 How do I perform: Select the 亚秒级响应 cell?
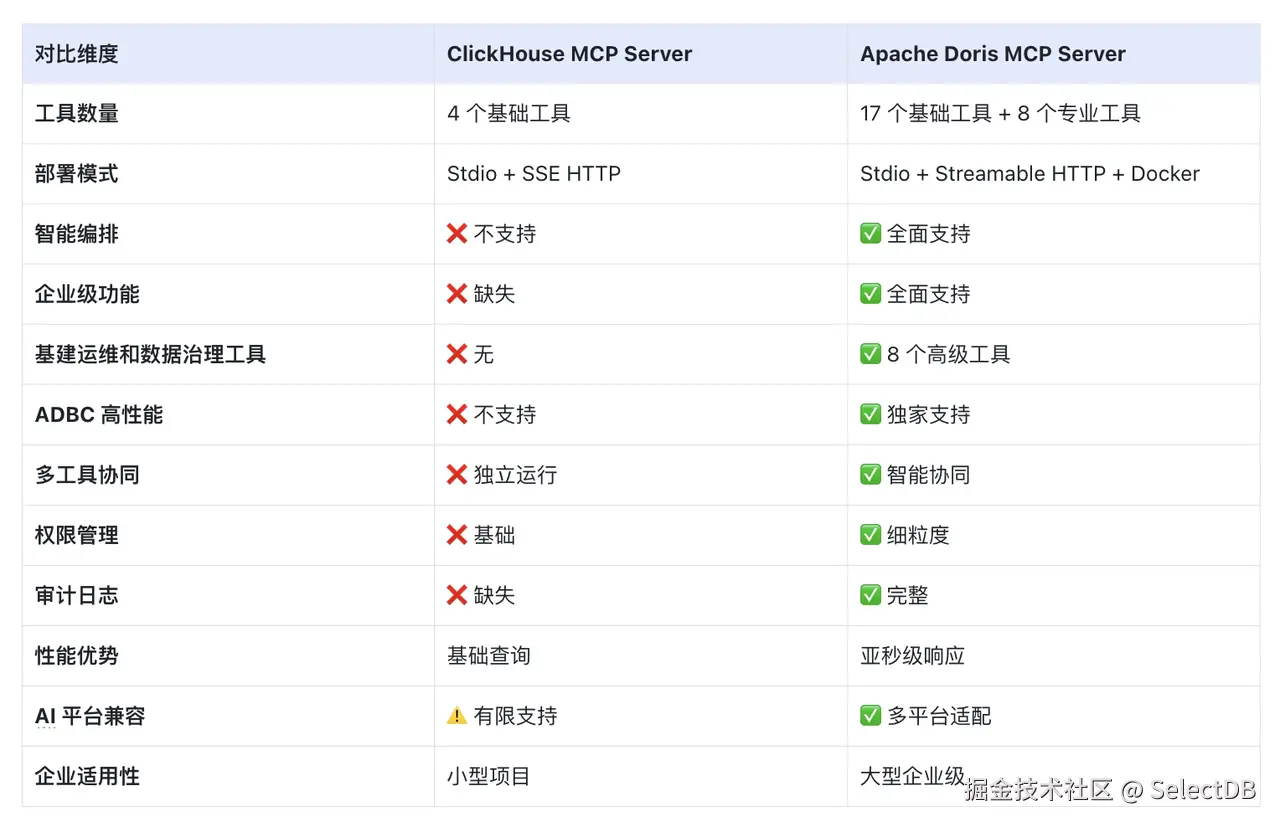[x=912, y=656]
